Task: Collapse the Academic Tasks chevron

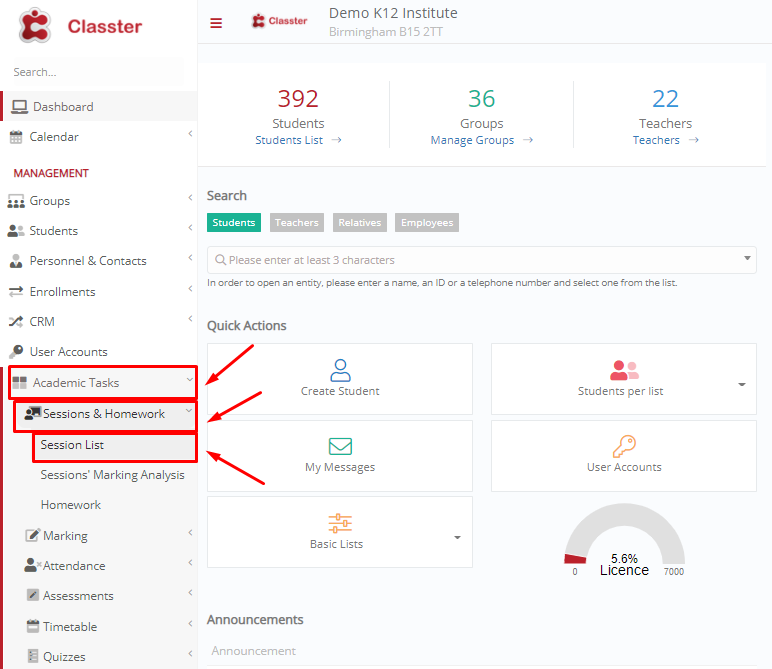Action: point(190,379)
